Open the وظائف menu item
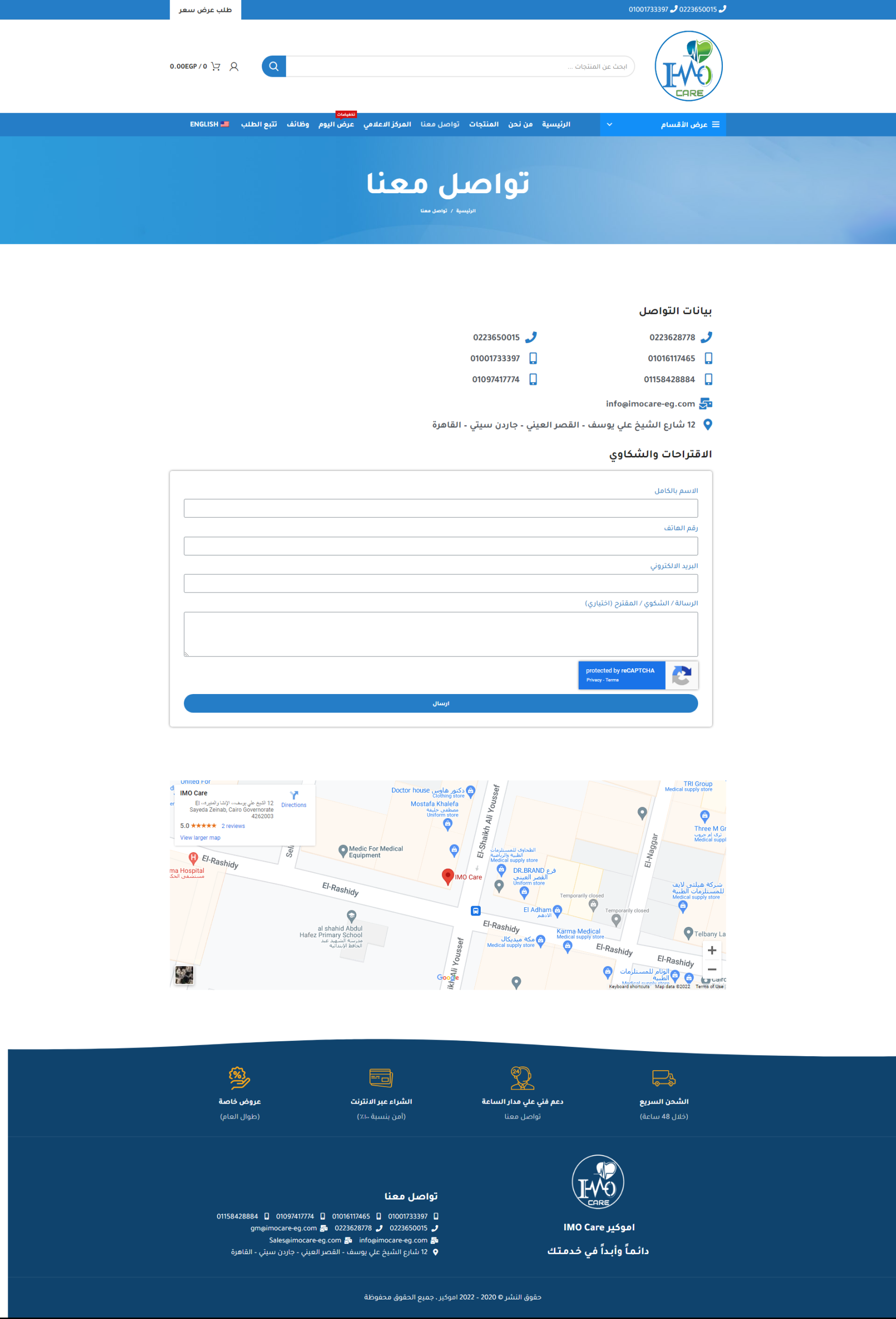 click(x=298, y=124)
